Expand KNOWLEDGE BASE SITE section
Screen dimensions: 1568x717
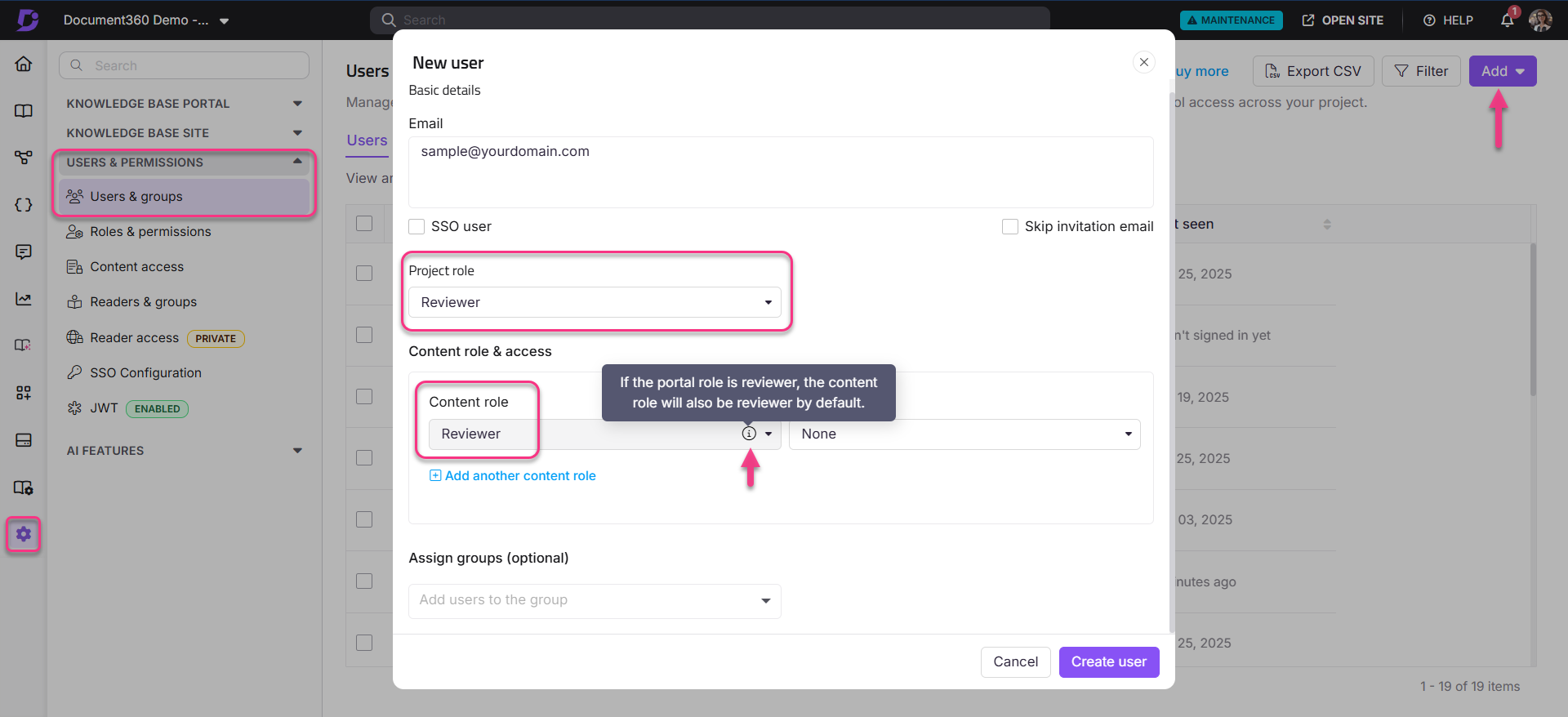tap(185, 133)
